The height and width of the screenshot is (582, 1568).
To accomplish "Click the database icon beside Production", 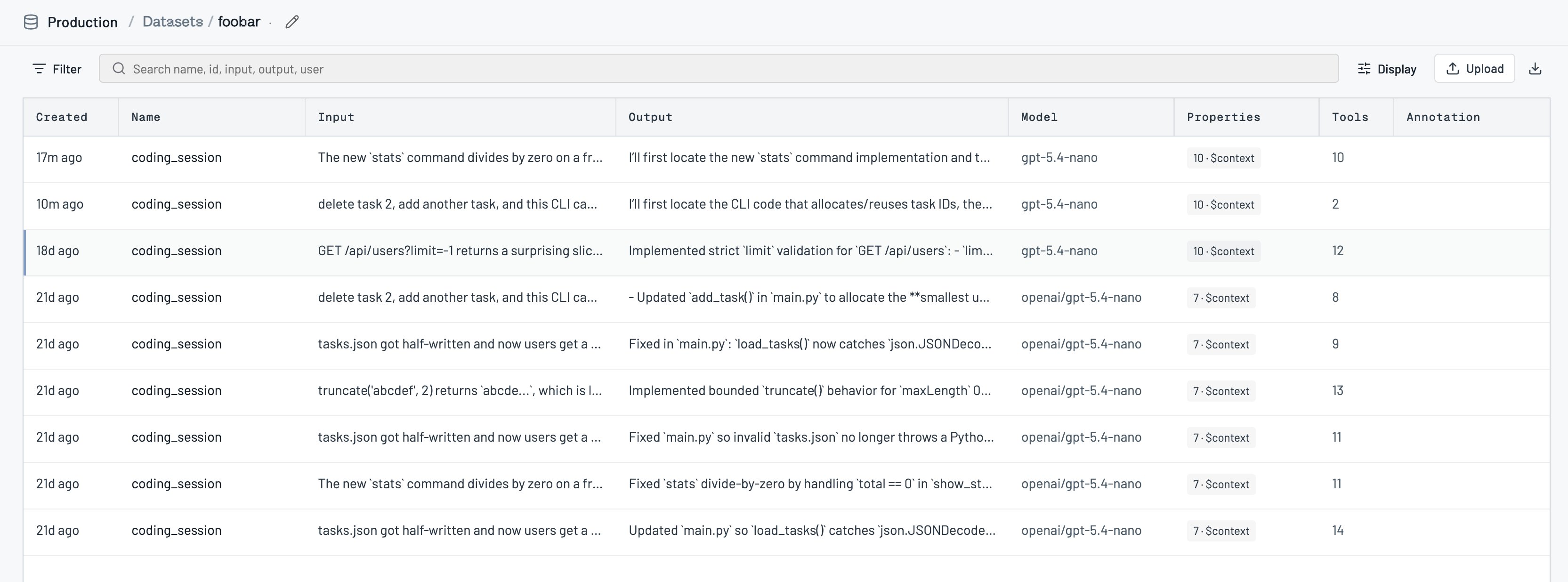I will coord(31,22).
